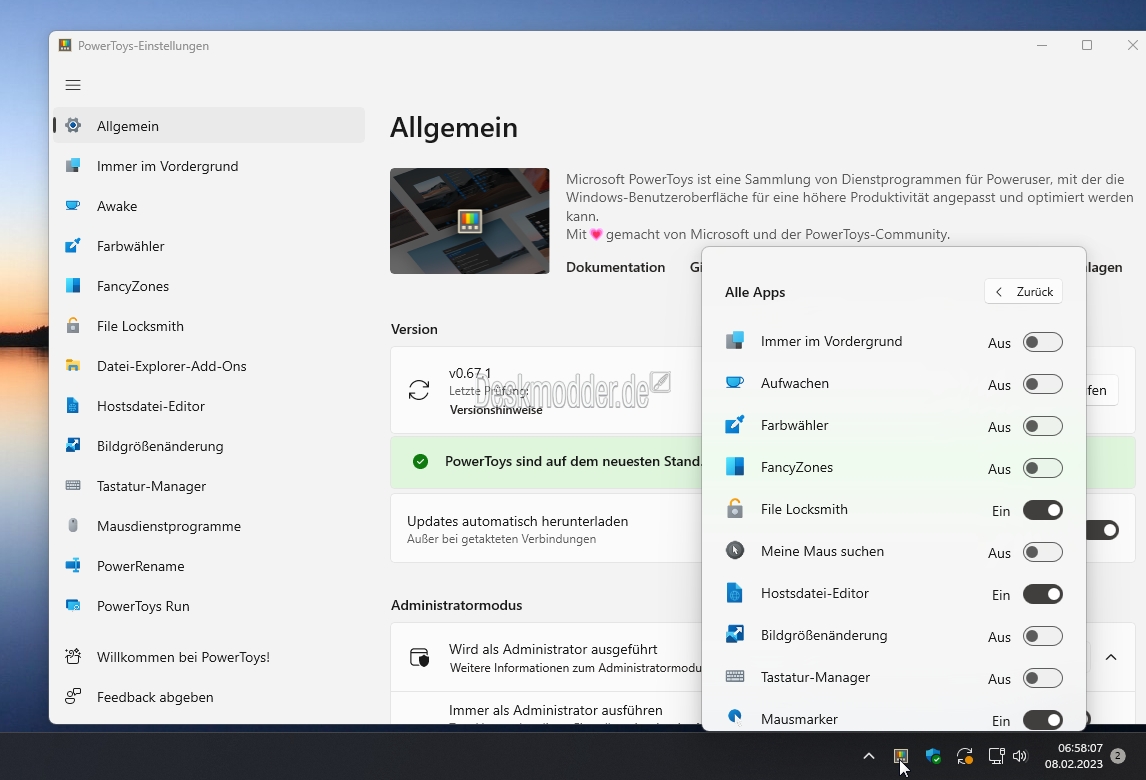Switch on the Farbwähler flyout toggle
Viewport: 1146px width, 780px height.
tap(1042, 426)
